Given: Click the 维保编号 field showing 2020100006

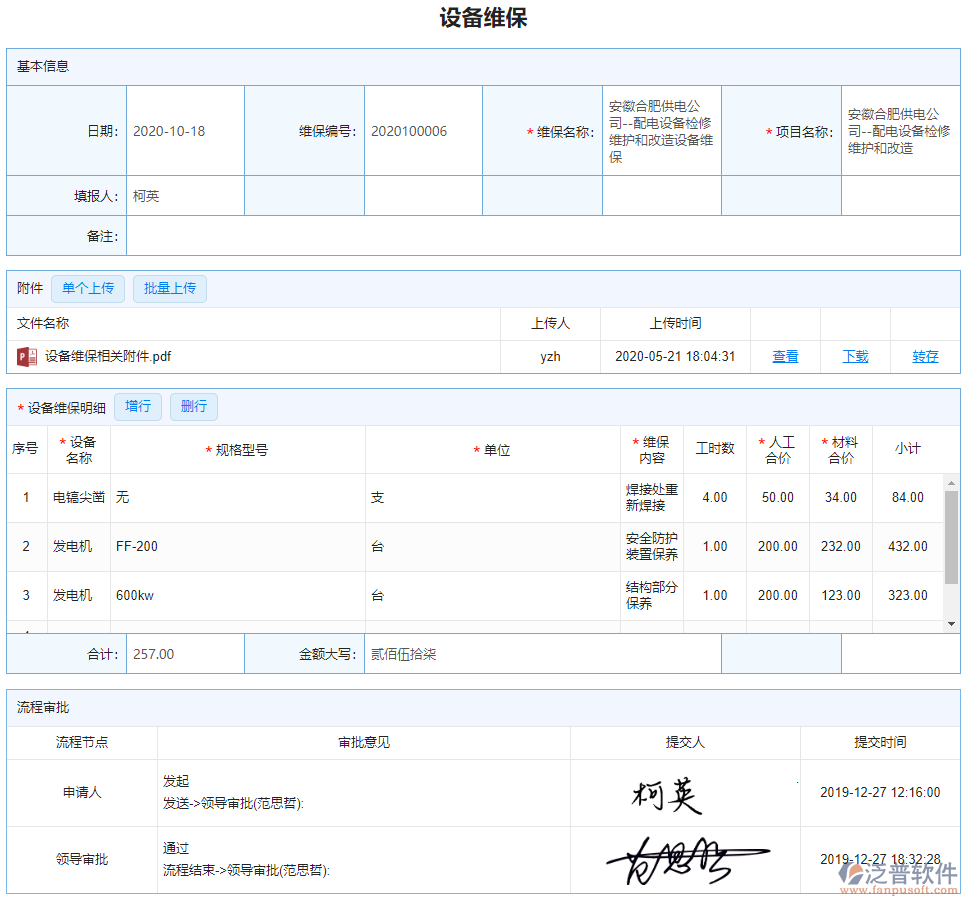Looking at the screenshot, I should tap(422, 130).
